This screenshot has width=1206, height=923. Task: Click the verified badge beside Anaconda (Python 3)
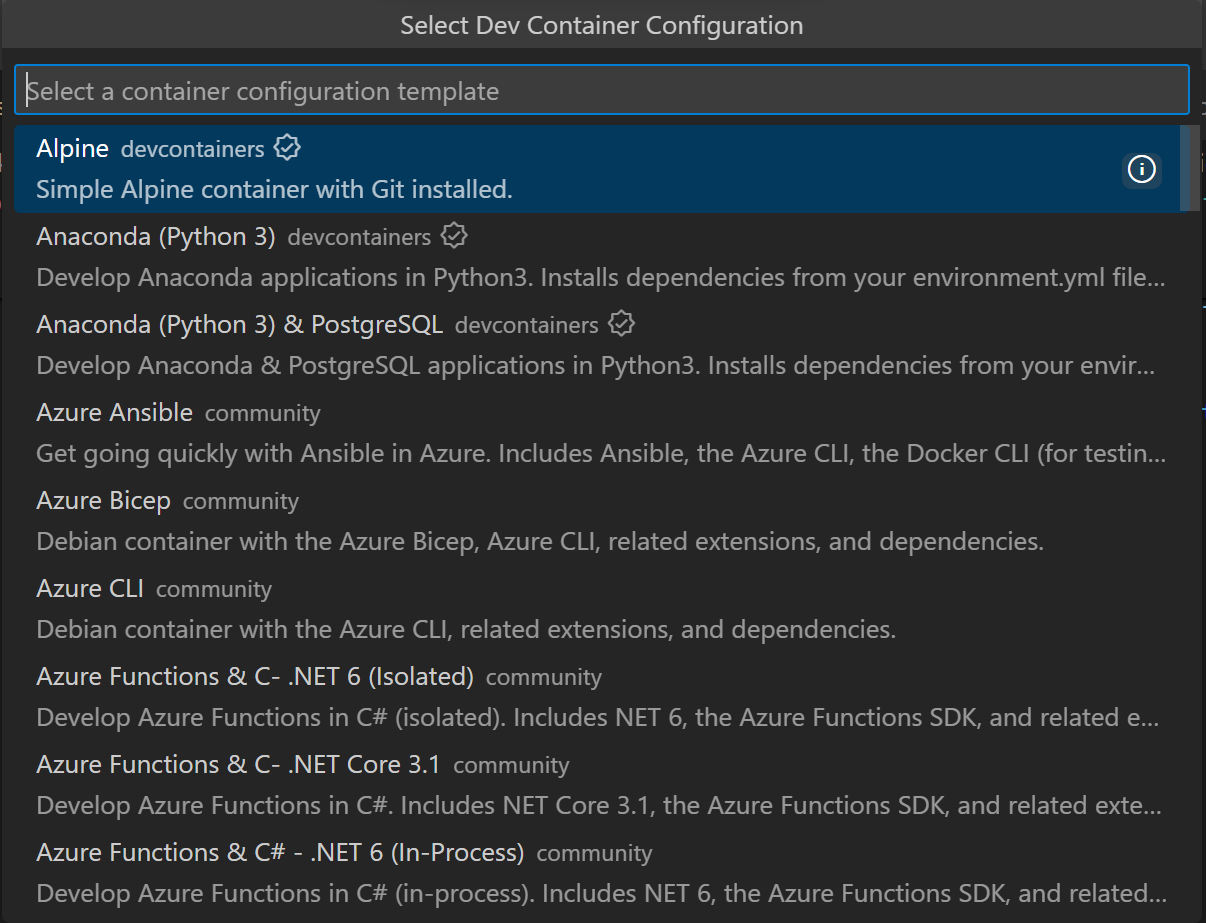click(455, 236)
